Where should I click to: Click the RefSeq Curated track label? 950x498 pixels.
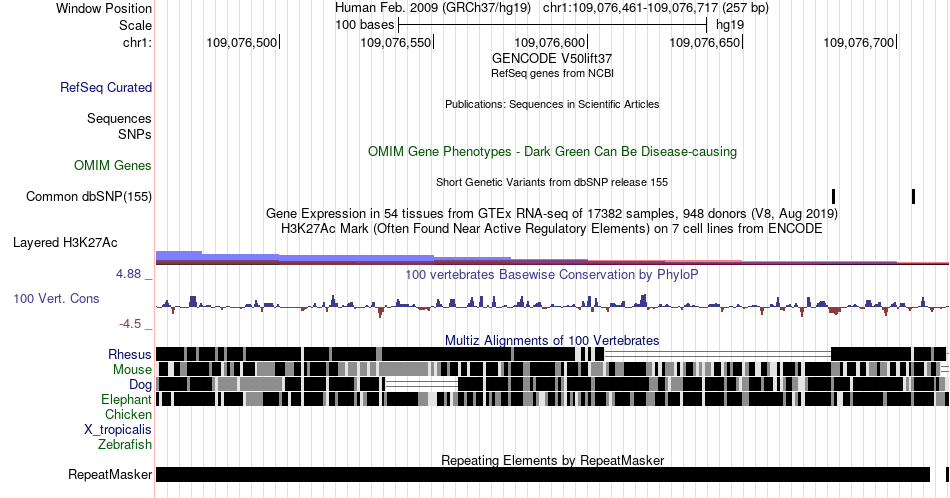click(105, 87)
